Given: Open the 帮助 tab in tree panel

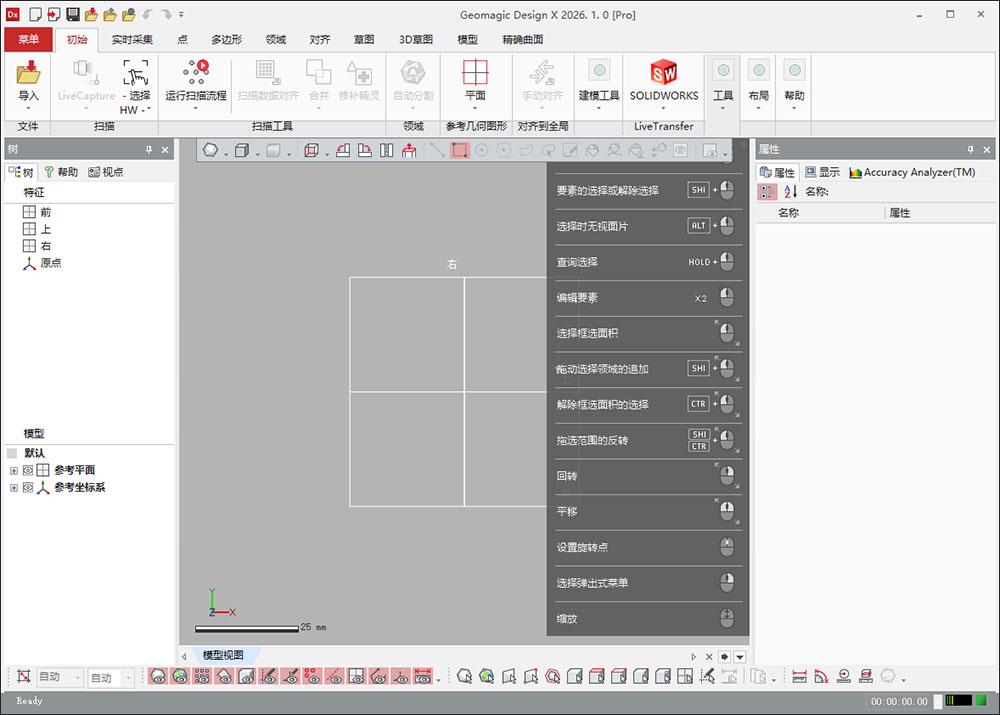Looking at the screenshot, I should point(61,172).
